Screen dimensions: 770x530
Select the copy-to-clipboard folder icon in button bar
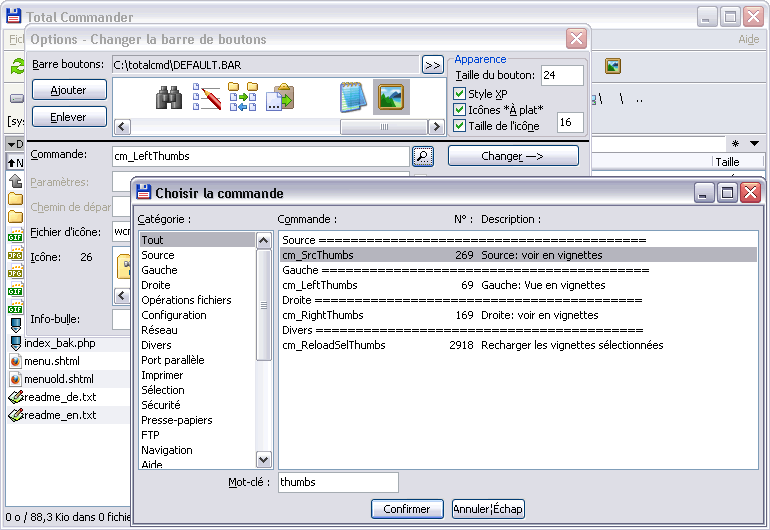point(279,96)
